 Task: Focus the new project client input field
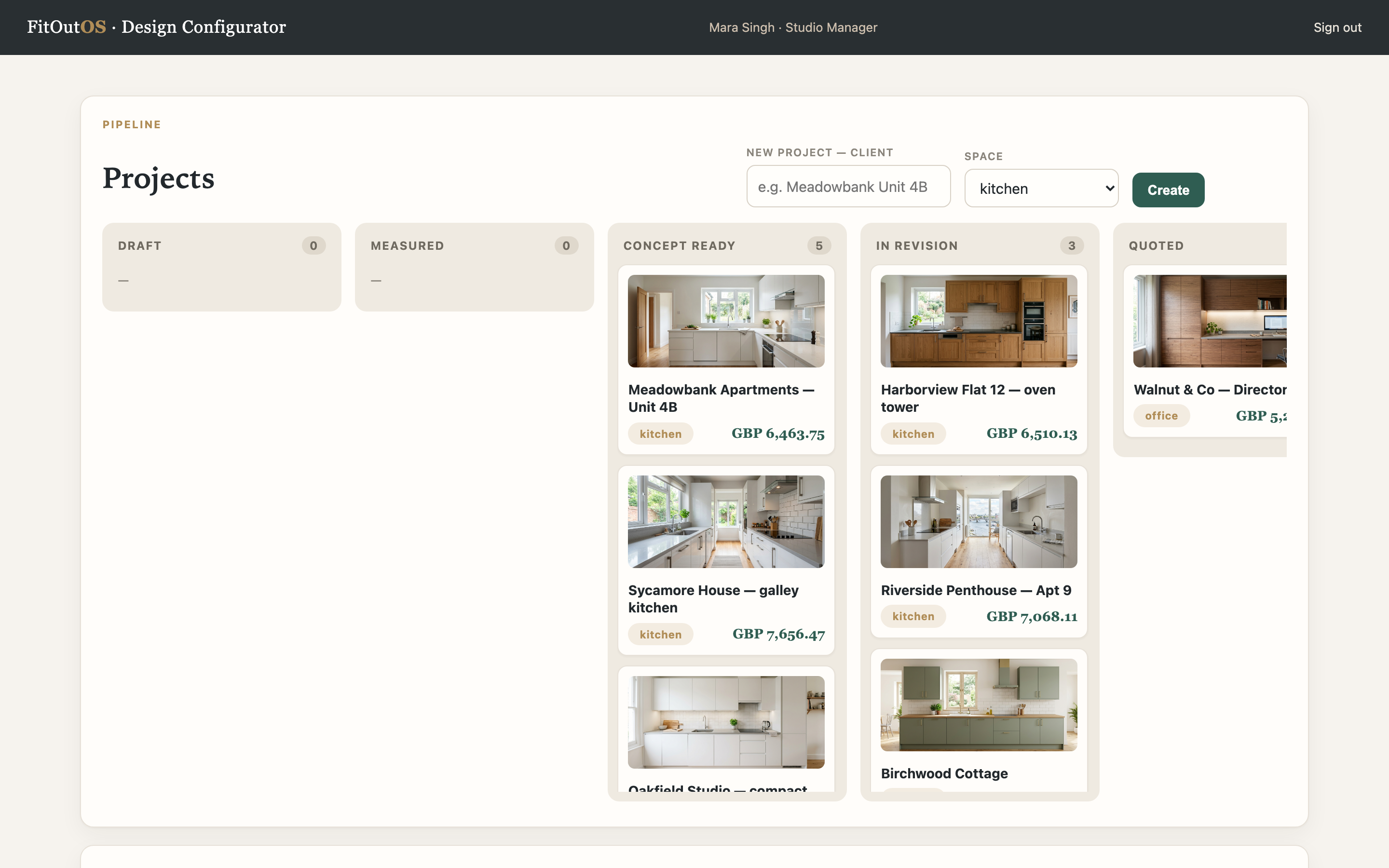coord(848,187)
